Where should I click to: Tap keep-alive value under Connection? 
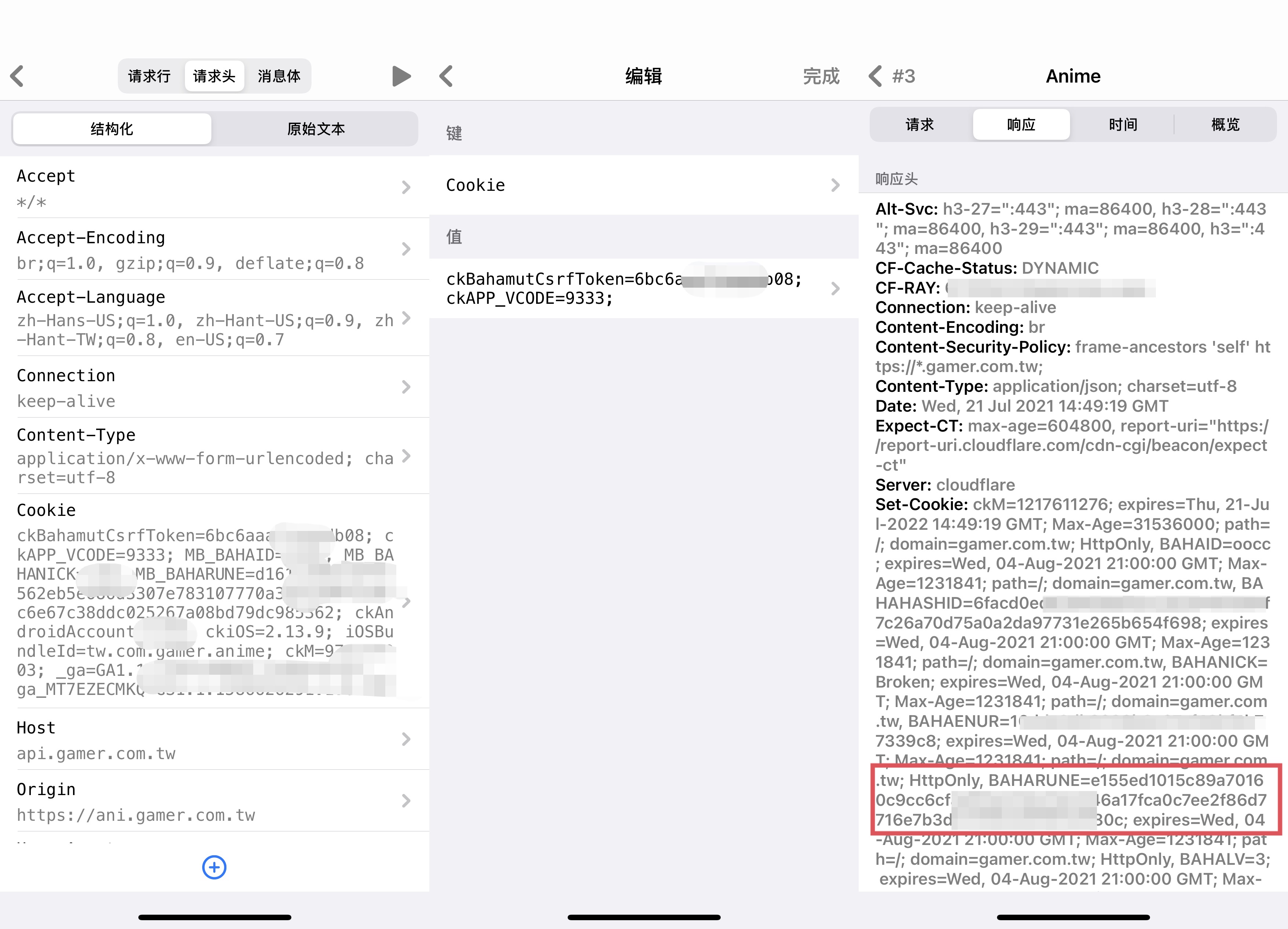tap(66, 401)
